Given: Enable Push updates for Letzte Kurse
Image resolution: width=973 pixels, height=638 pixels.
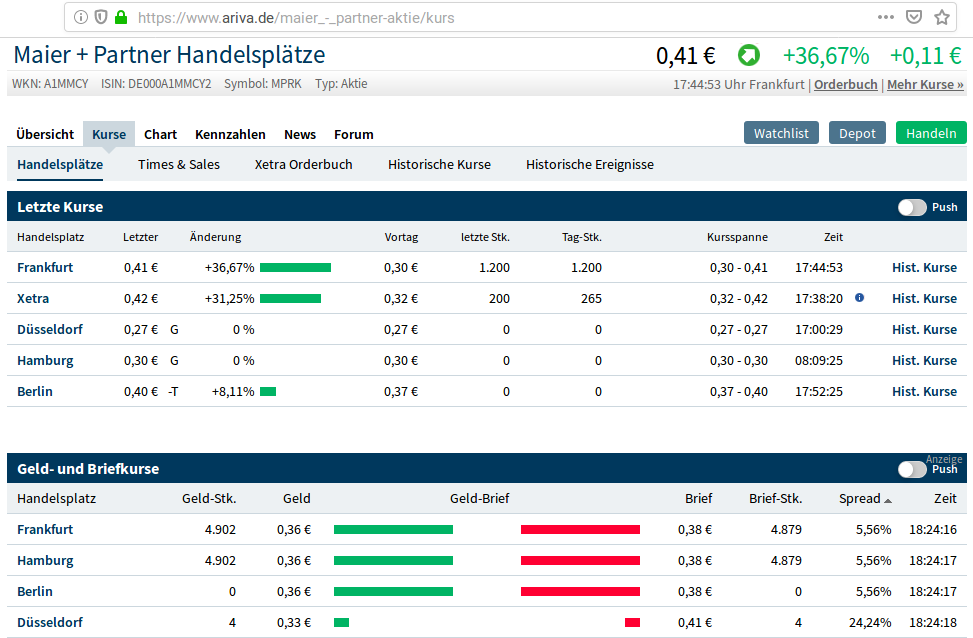Looking at the screenshot, I should point(913,207).
